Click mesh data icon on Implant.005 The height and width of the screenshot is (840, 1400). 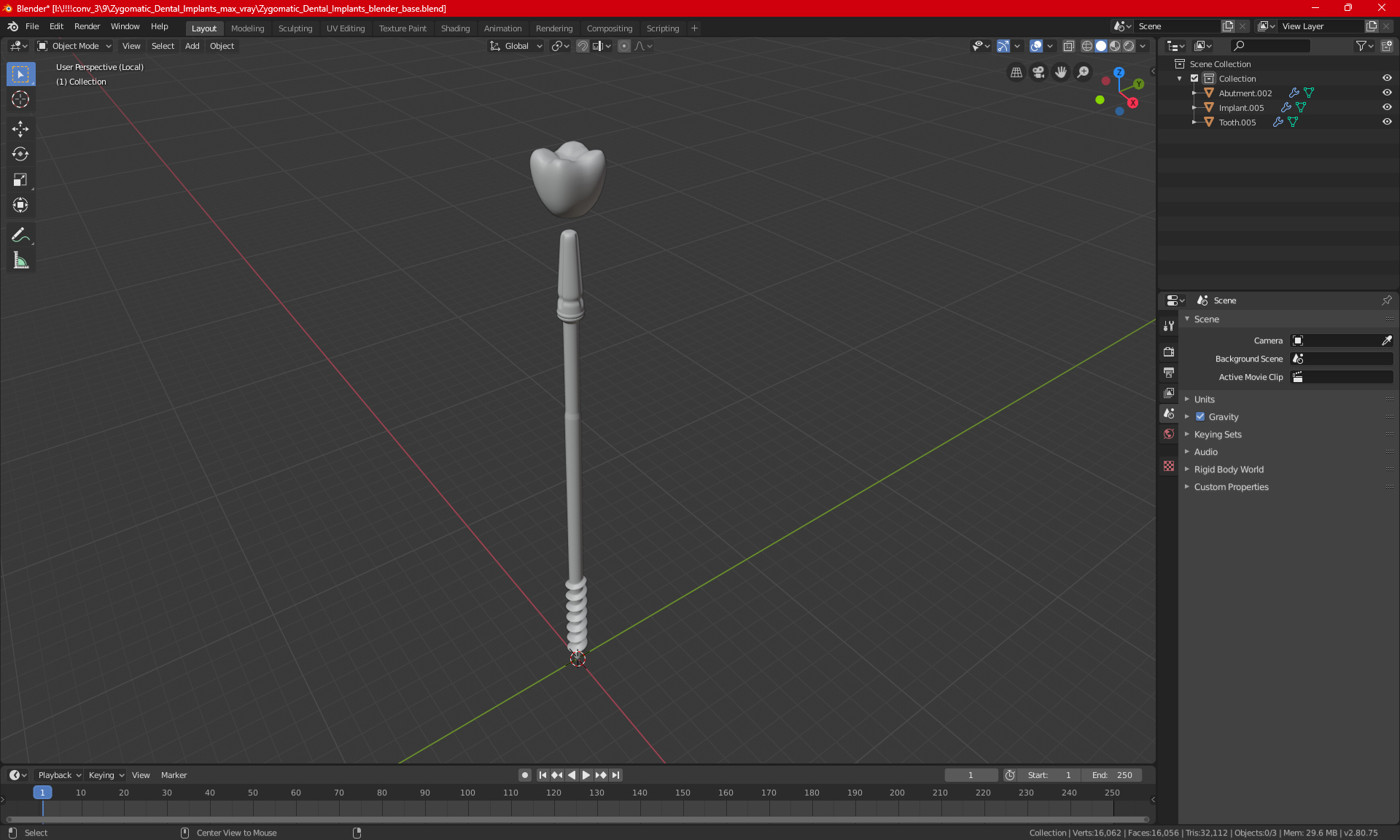(1301, 108)
